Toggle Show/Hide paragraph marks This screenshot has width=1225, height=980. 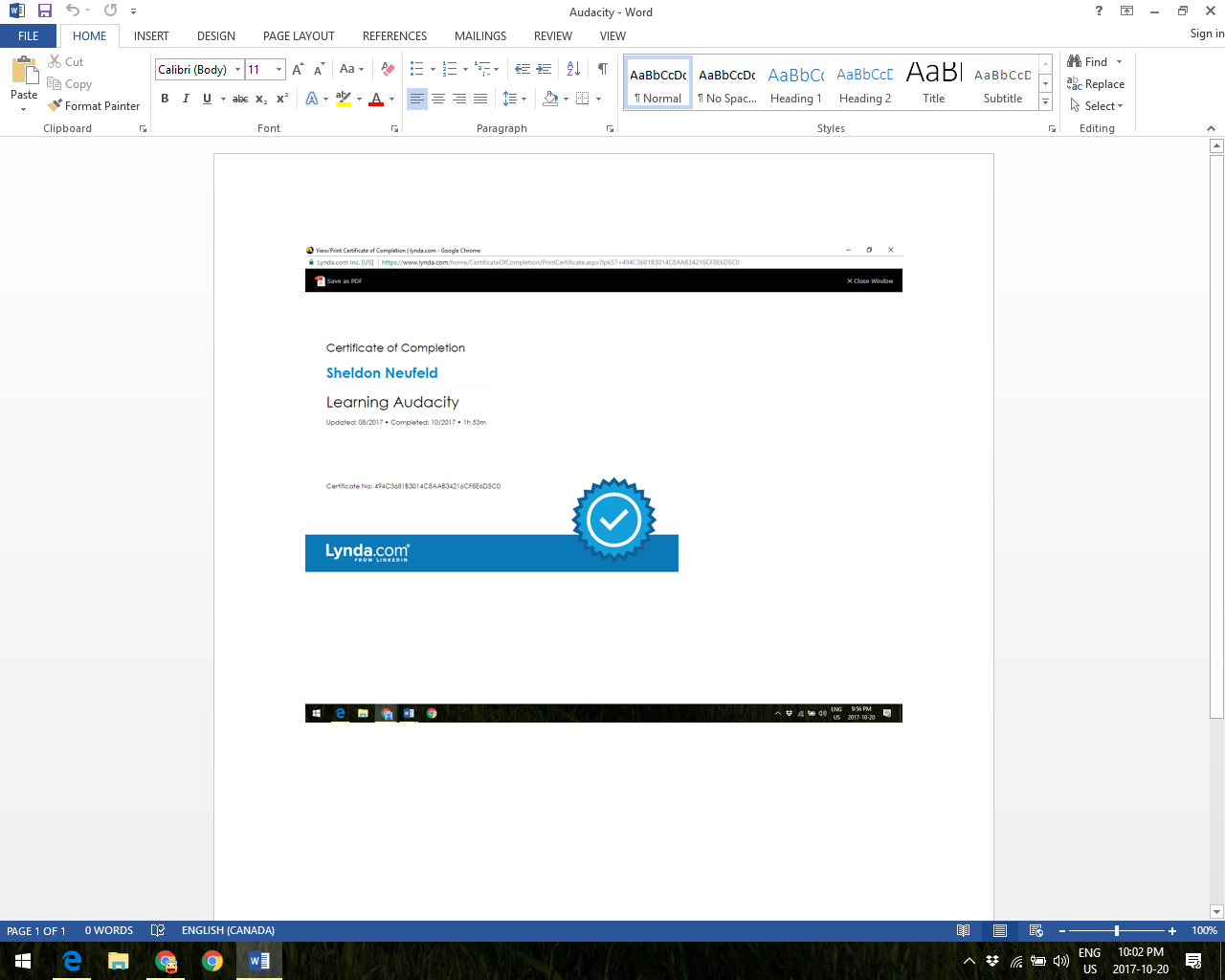click(602, 69)
